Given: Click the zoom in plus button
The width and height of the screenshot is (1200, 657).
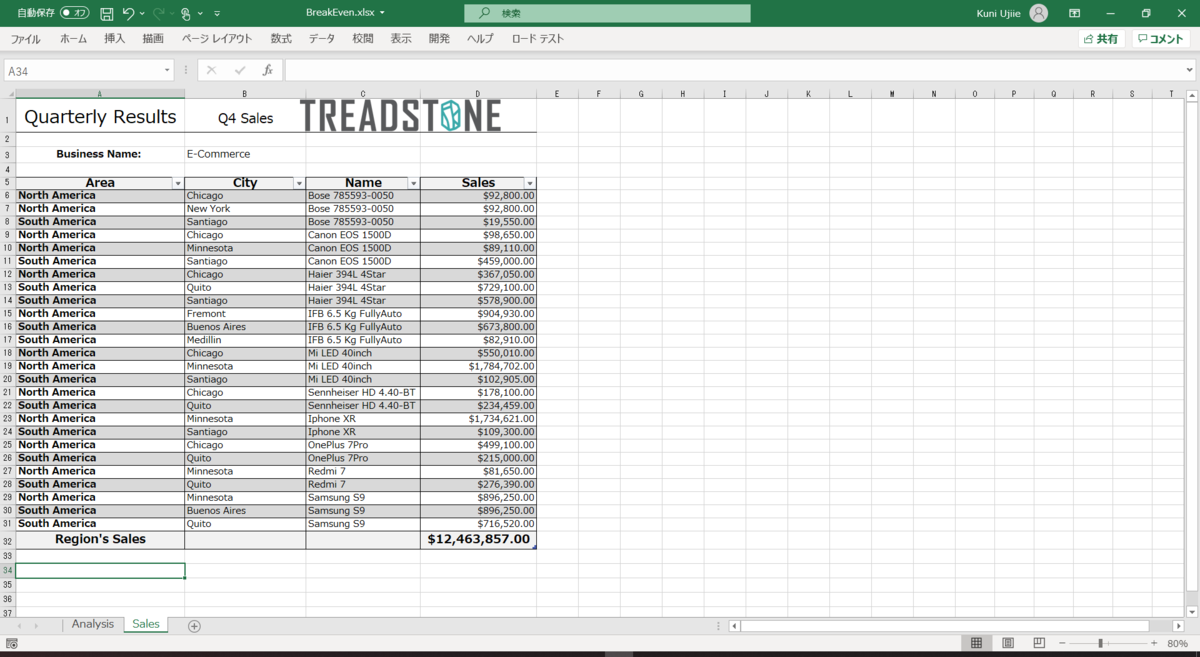Looking at the screenshot, I should point(1154,643).
